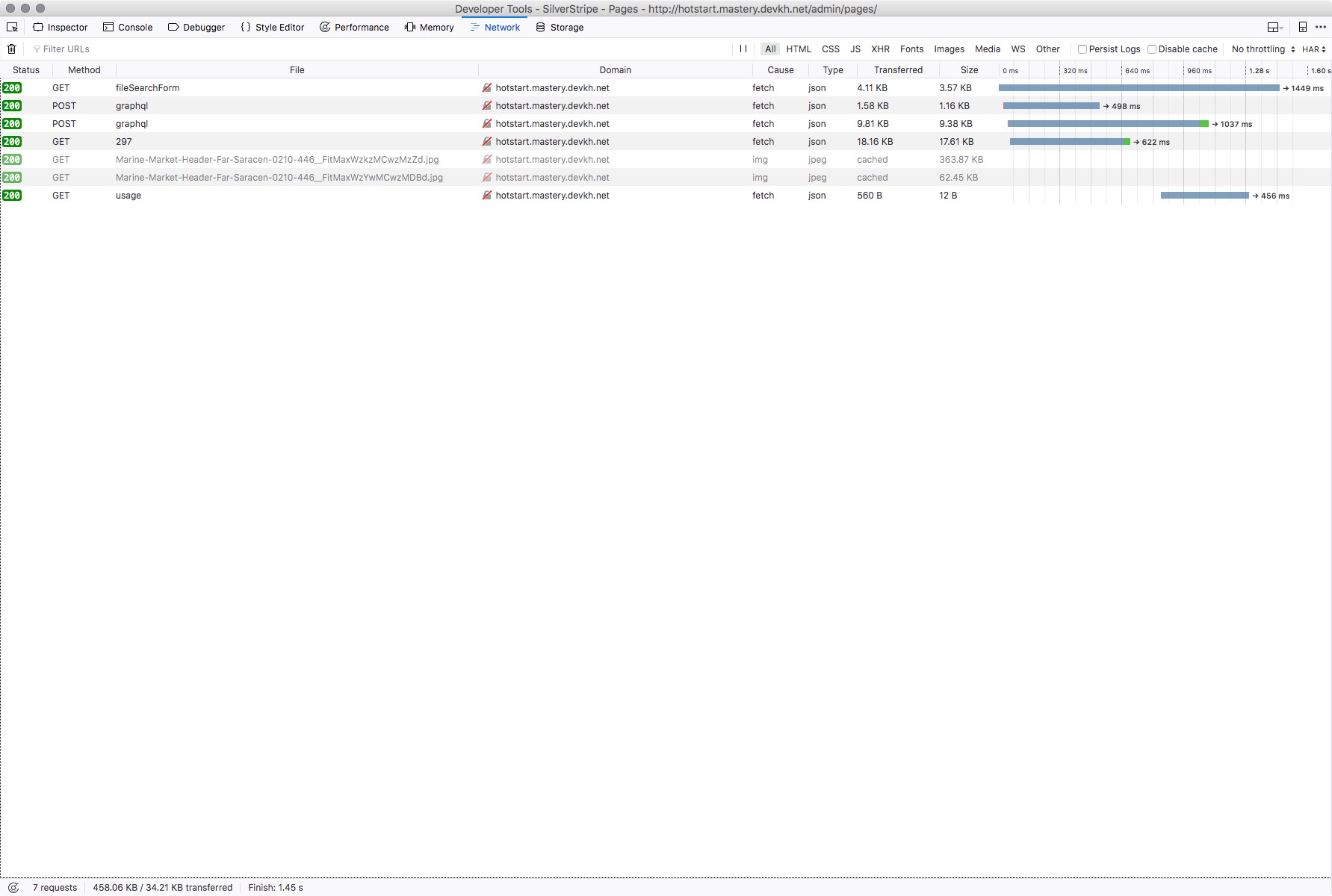Toggle Responsive Design Mode icon

click(1302, 27)
